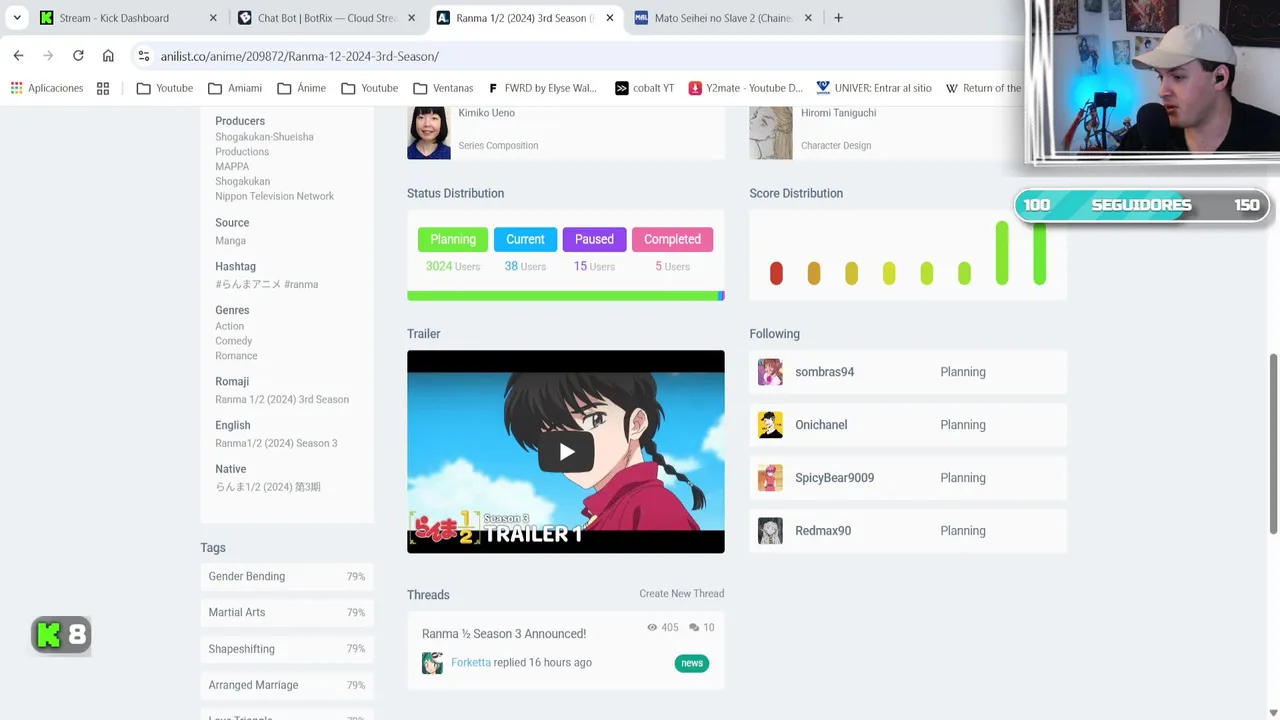This screenshot has width=1280, height=720.
Task: Open first Youtube bookmark folder
Action: pyautogui.click(x=165, y=88)
